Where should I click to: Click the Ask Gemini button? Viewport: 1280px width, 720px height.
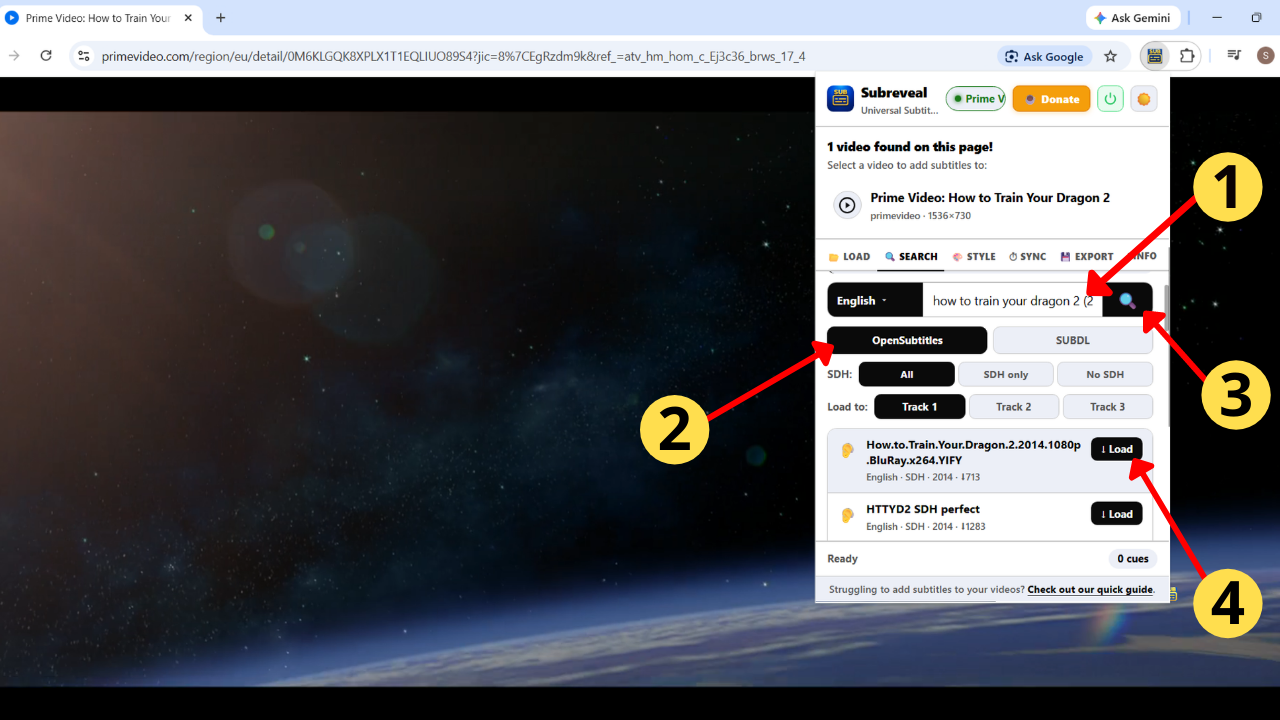[1133, 18]
